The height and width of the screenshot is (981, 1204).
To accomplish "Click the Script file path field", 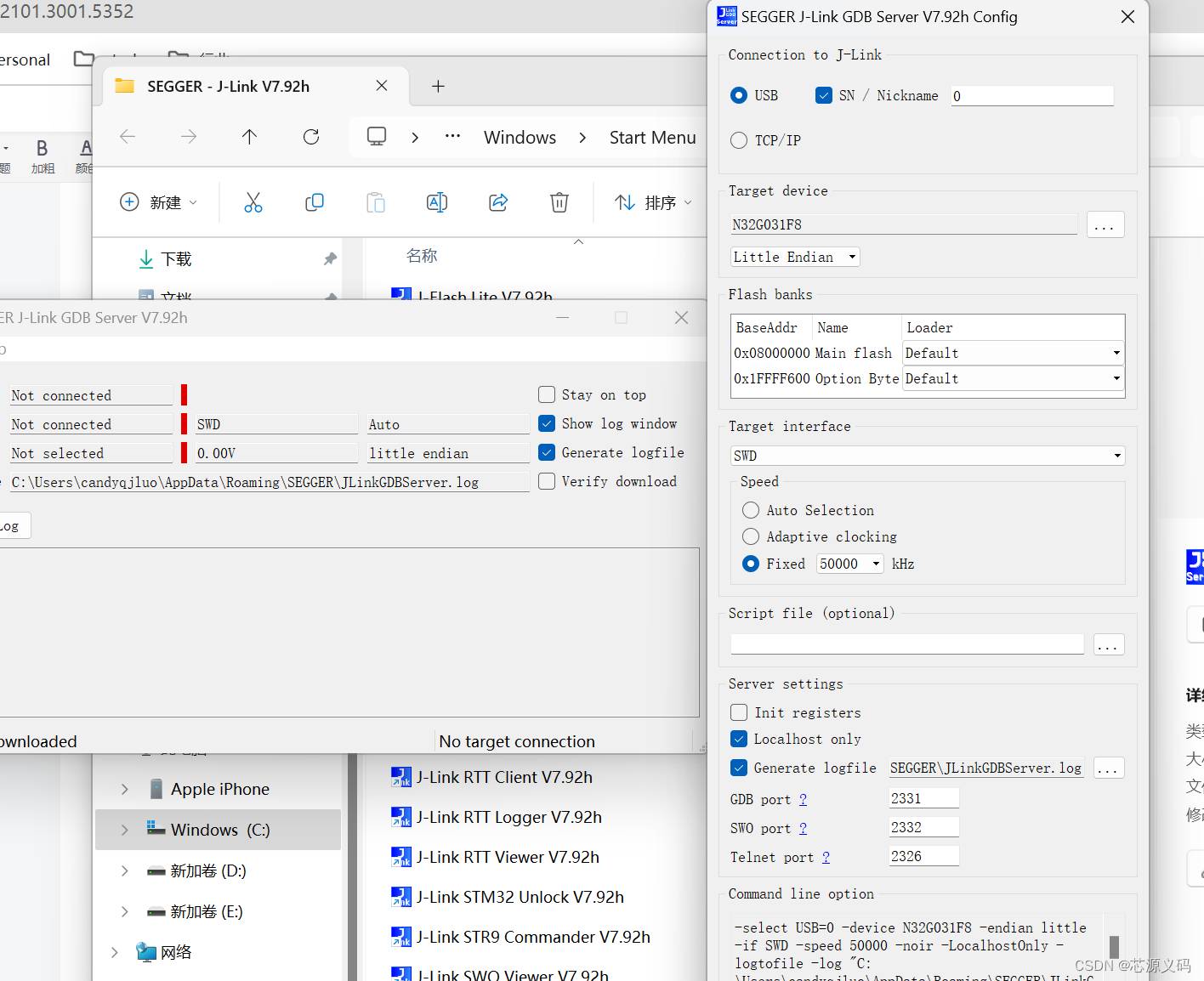I will pyautogui.click(x=907, y=644).
